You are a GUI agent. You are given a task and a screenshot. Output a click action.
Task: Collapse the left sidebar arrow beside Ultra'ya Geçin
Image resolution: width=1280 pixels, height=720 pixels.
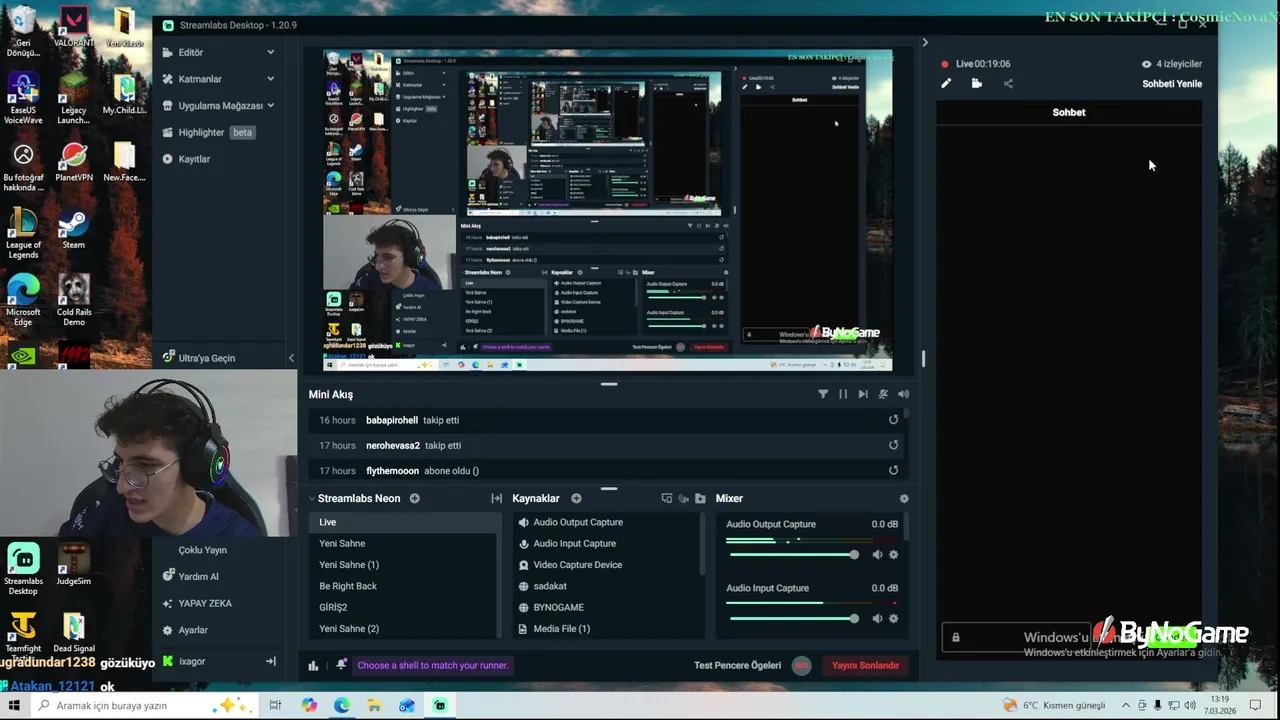[x=291, y=358]
